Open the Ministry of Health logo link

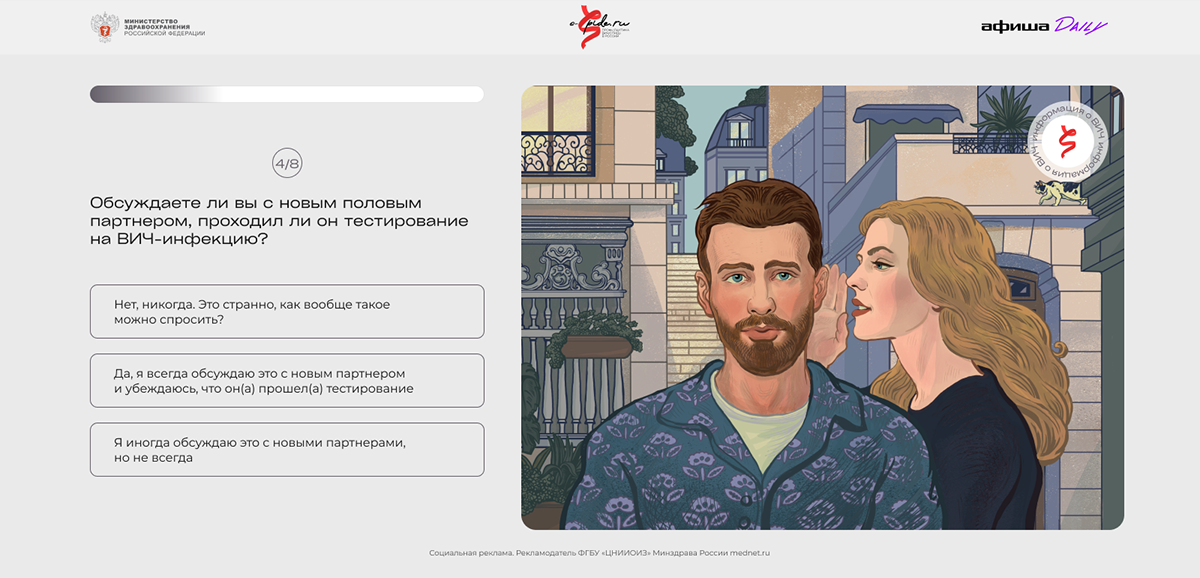pos(148,26)
